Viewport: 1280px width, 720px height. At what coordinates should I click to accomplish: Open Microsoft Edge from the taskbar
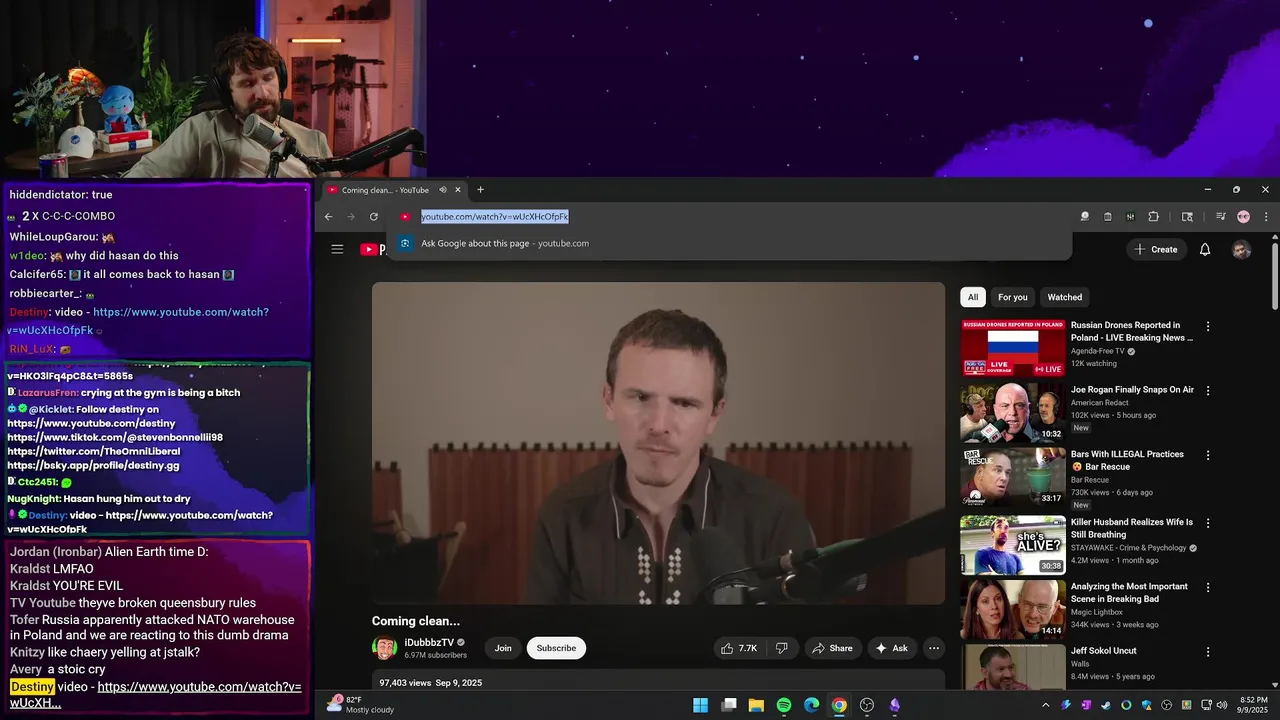tap(811, 705)
